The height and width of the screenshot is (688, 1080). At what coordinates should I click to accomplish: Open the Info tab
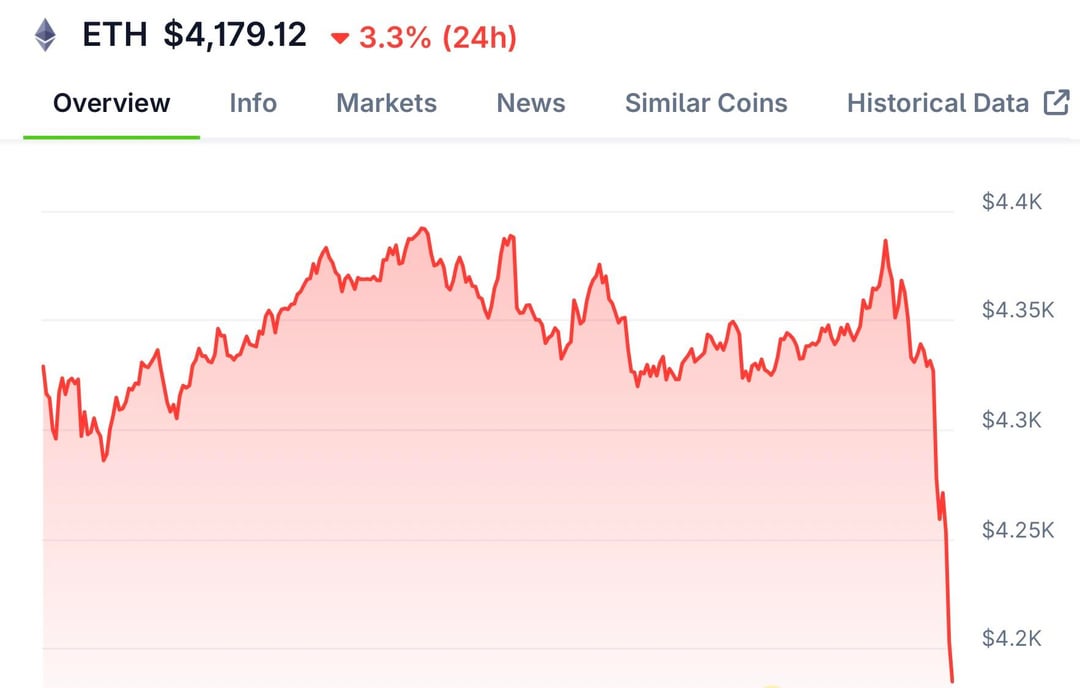[x=253, y=103]
